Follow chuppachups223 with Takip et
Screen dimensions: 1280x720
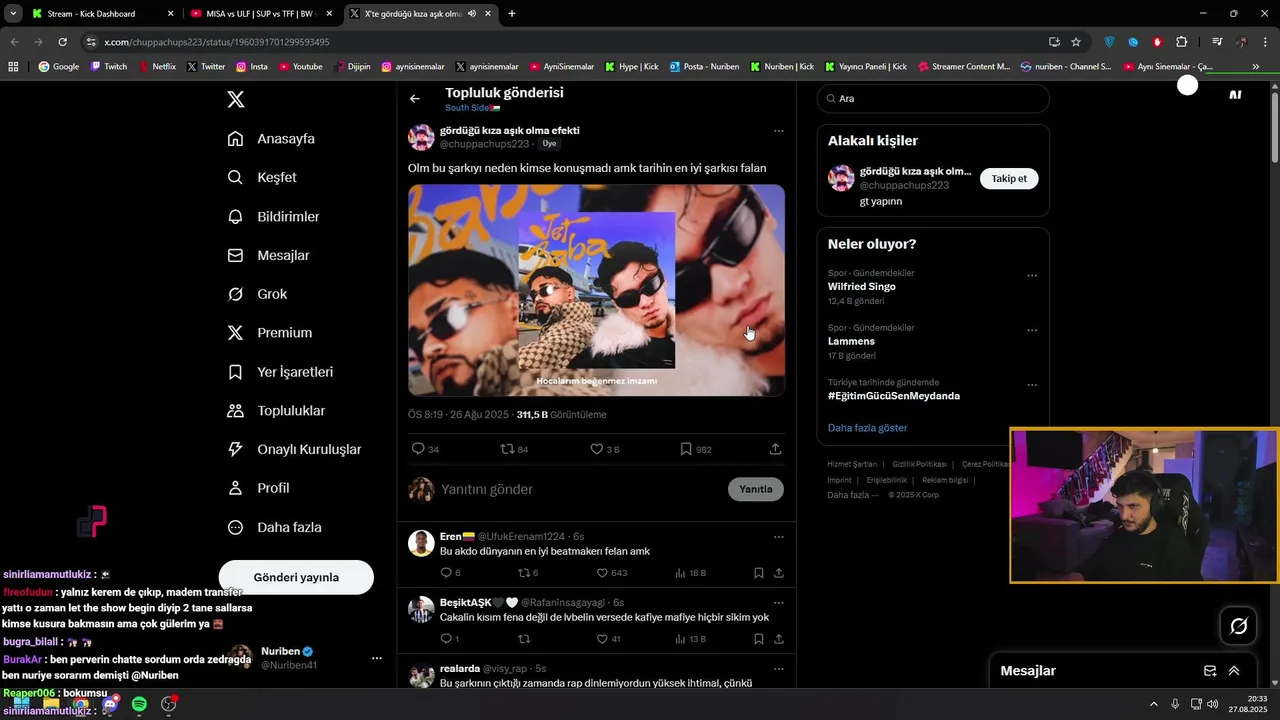[x=1009, y=178]
